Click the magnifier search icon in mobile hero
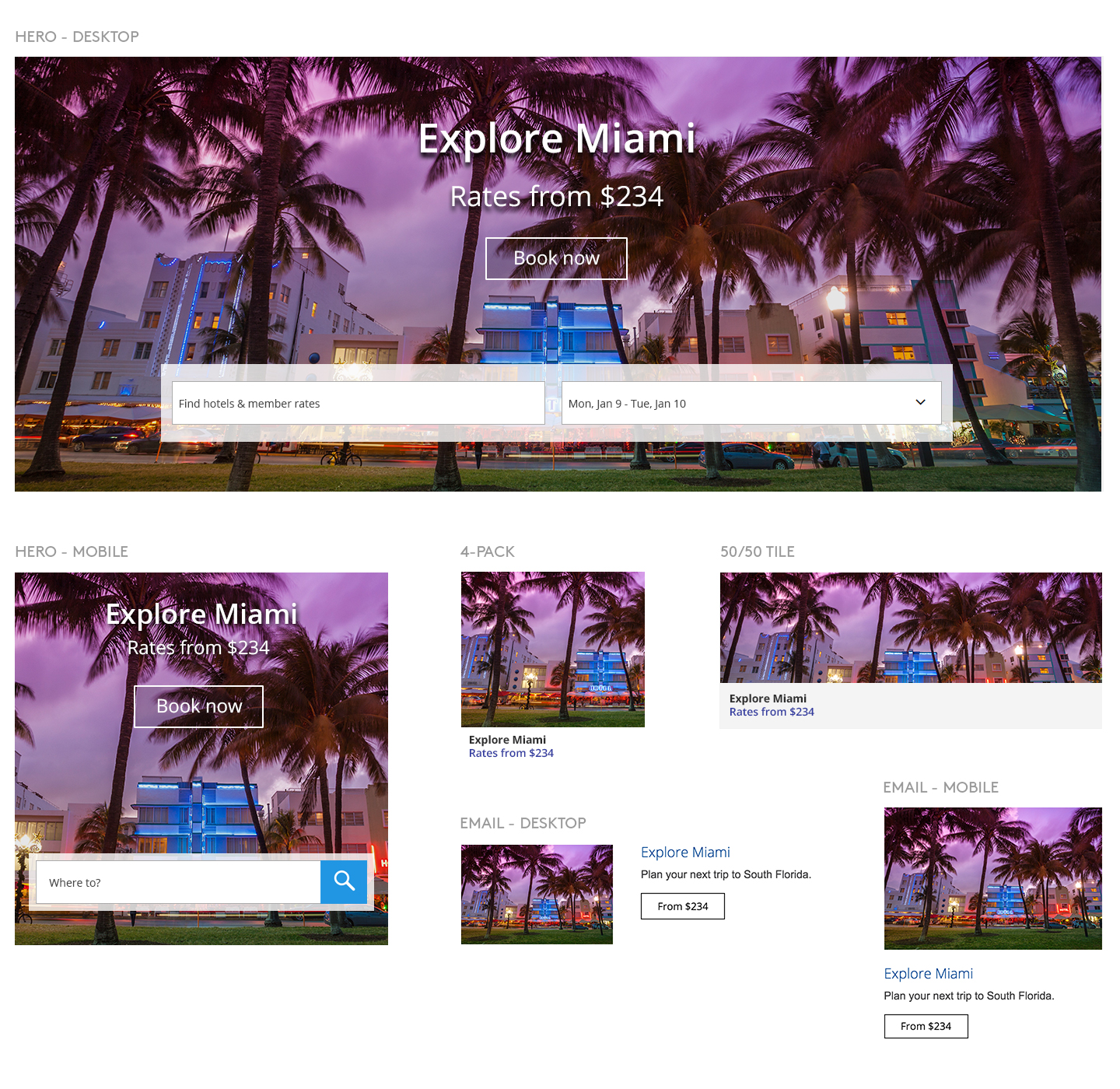This screenshot has height=1089, width=1120. click(344, 881)
